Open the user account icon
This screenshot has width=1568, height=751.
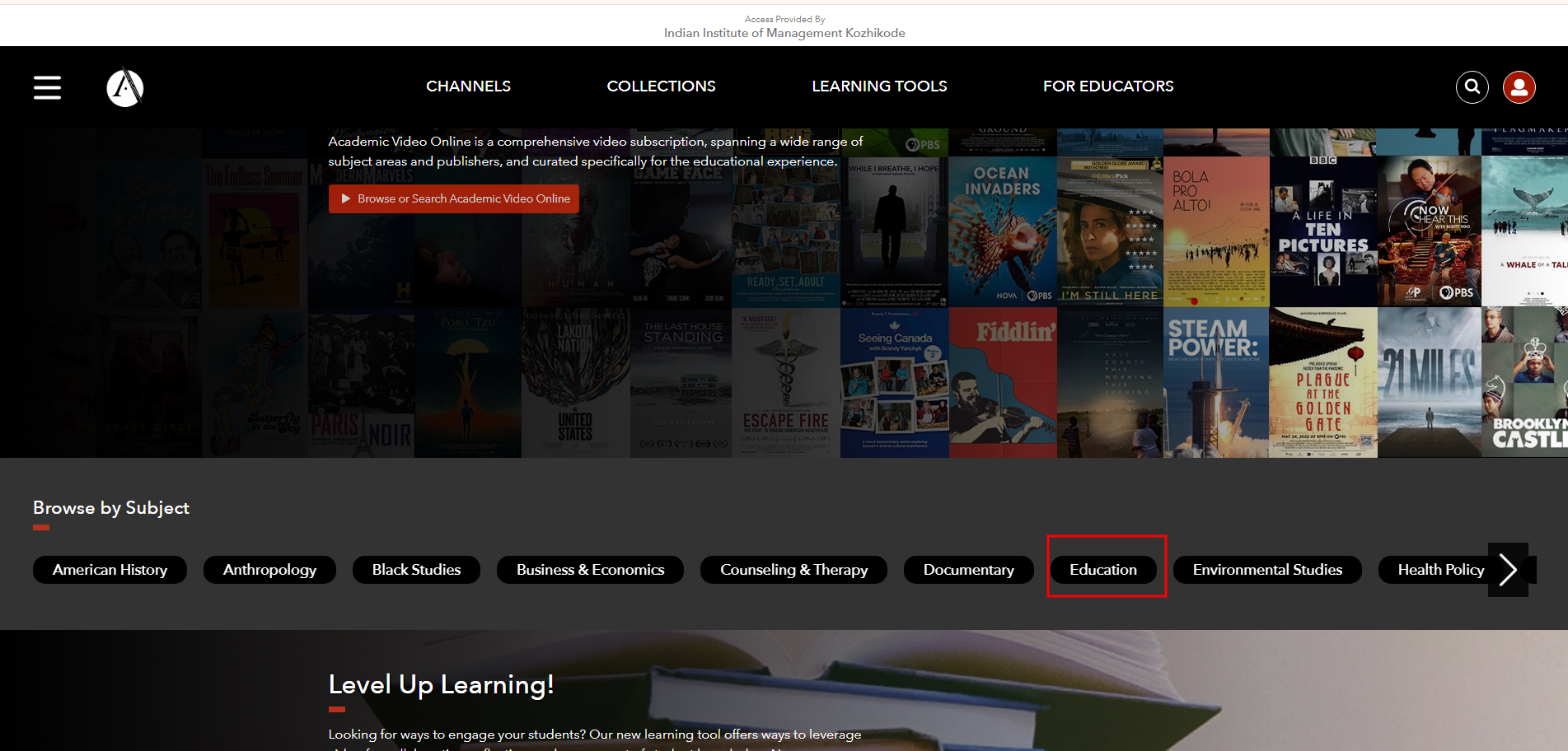pyautogui.click(x=1519, y=87)
